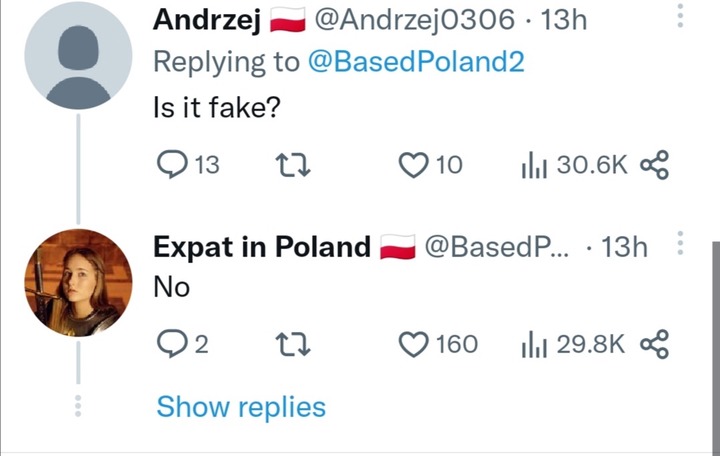Screen dimensions: 720x456
Task: Expand Show replies link
Action: pos(241,407)
